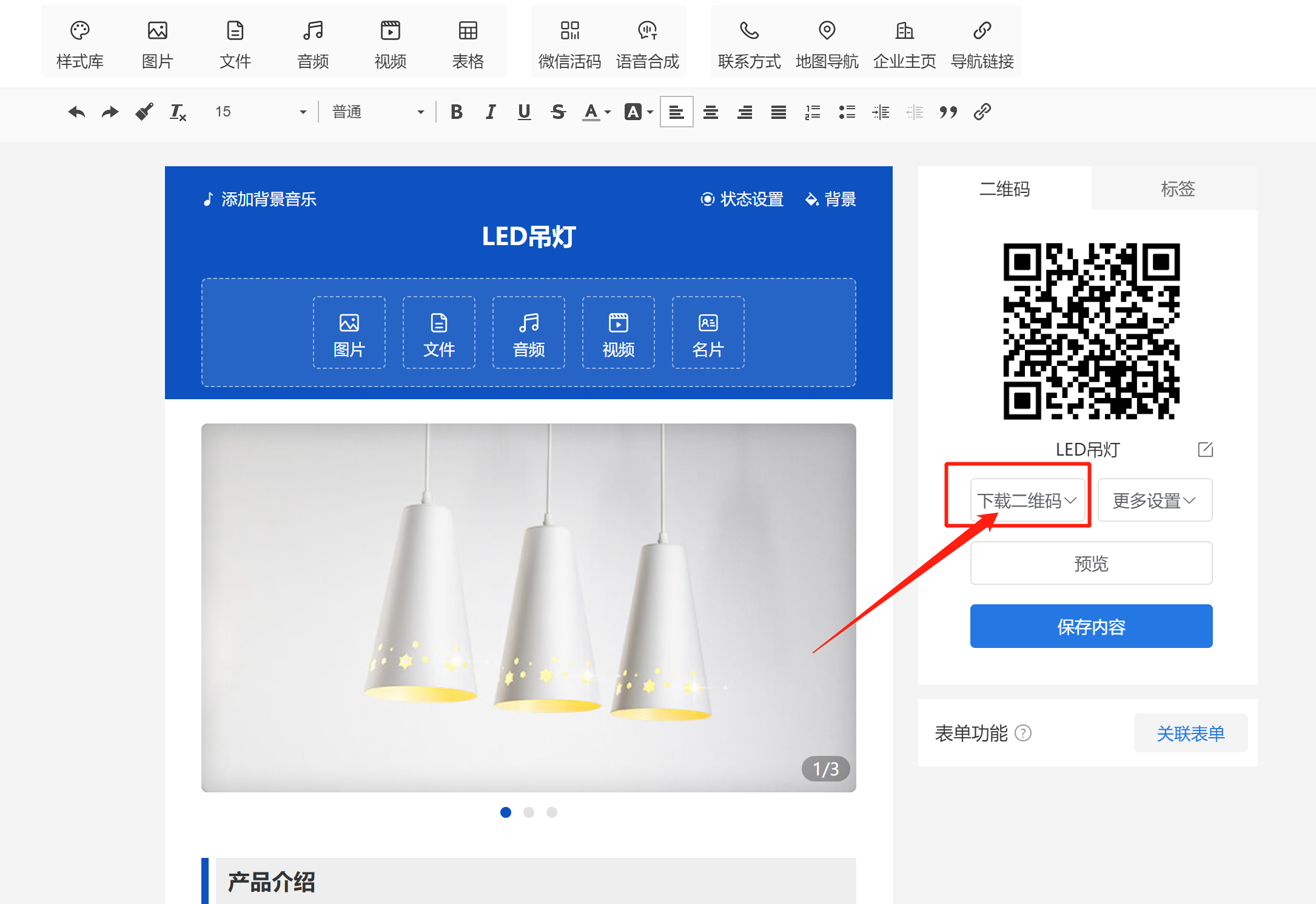Expand 下载二维码 dropdown
Viewport: 1316px width, 904px height.
click(x=1027, y=500)
